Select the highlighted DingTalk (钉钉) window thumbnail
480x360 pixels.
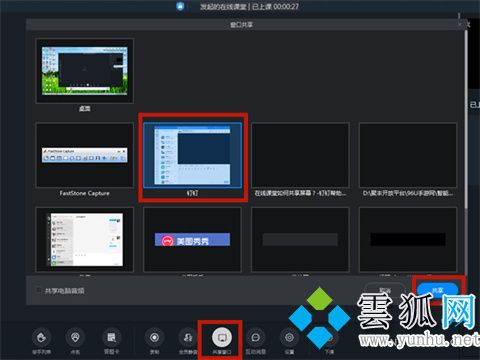[x=192, y=155]
